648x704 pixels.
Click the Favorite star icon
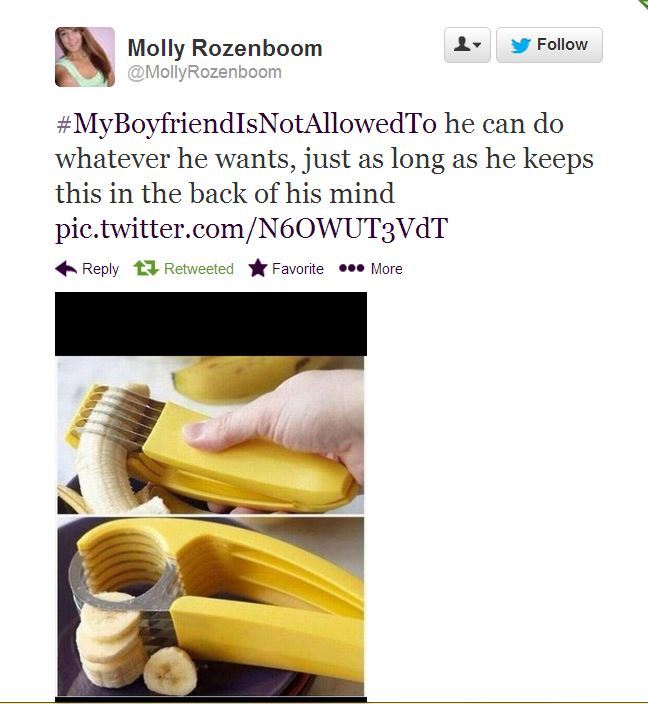pyautogui.click(x=258, y=268)
